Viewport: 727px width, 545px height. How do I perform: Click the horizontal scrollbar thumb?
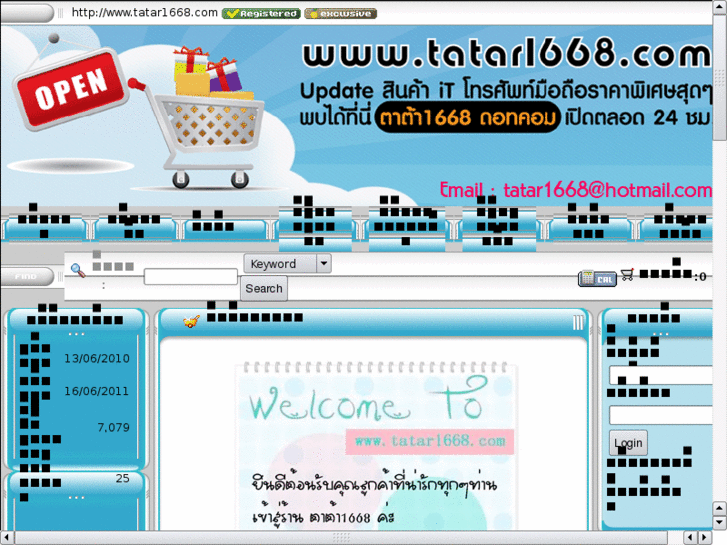point(341,538)
